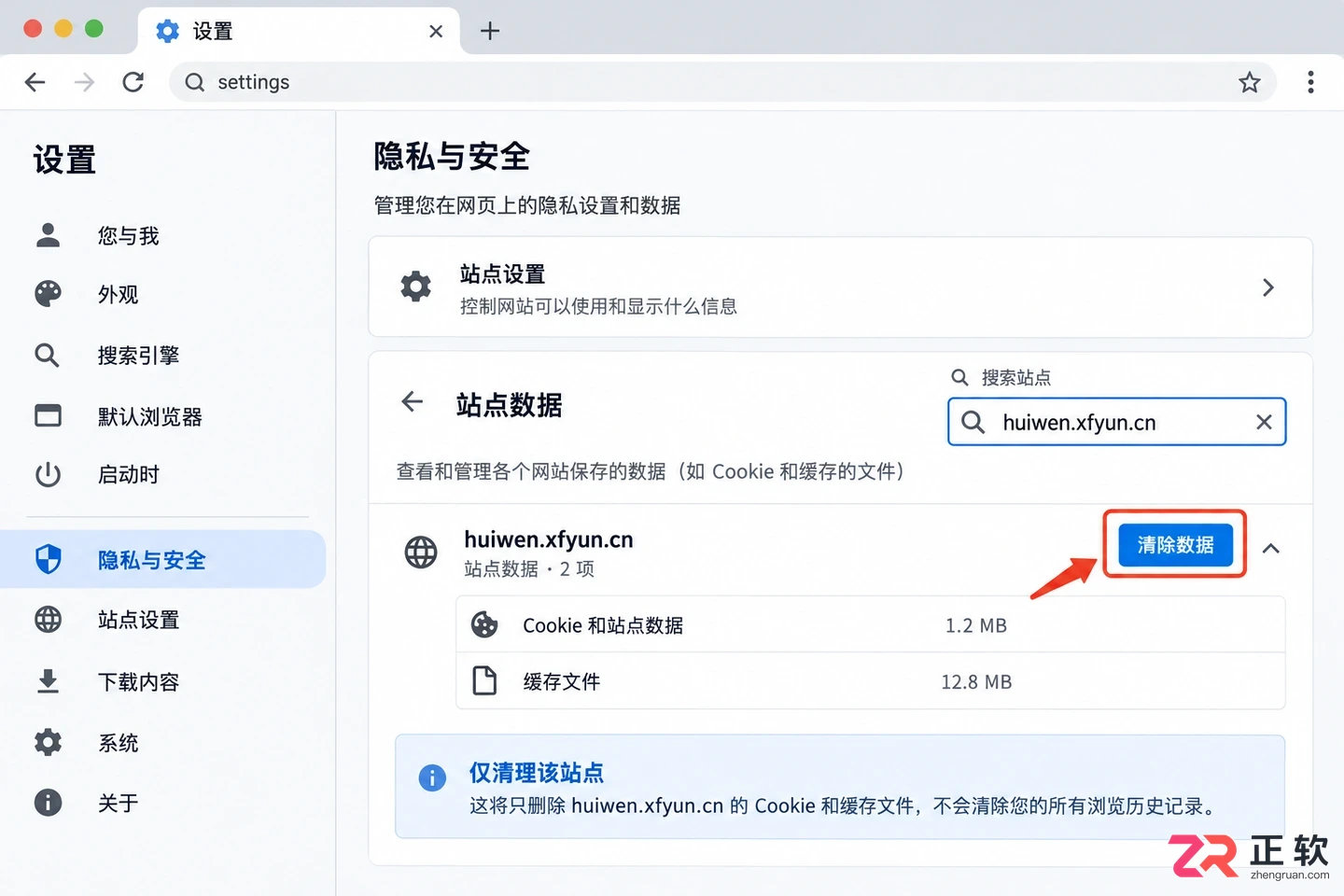Open 外观 appearance settings
Image resolution: width=1344 pixels, height=896 pixels.
click(x=119, y=295)
